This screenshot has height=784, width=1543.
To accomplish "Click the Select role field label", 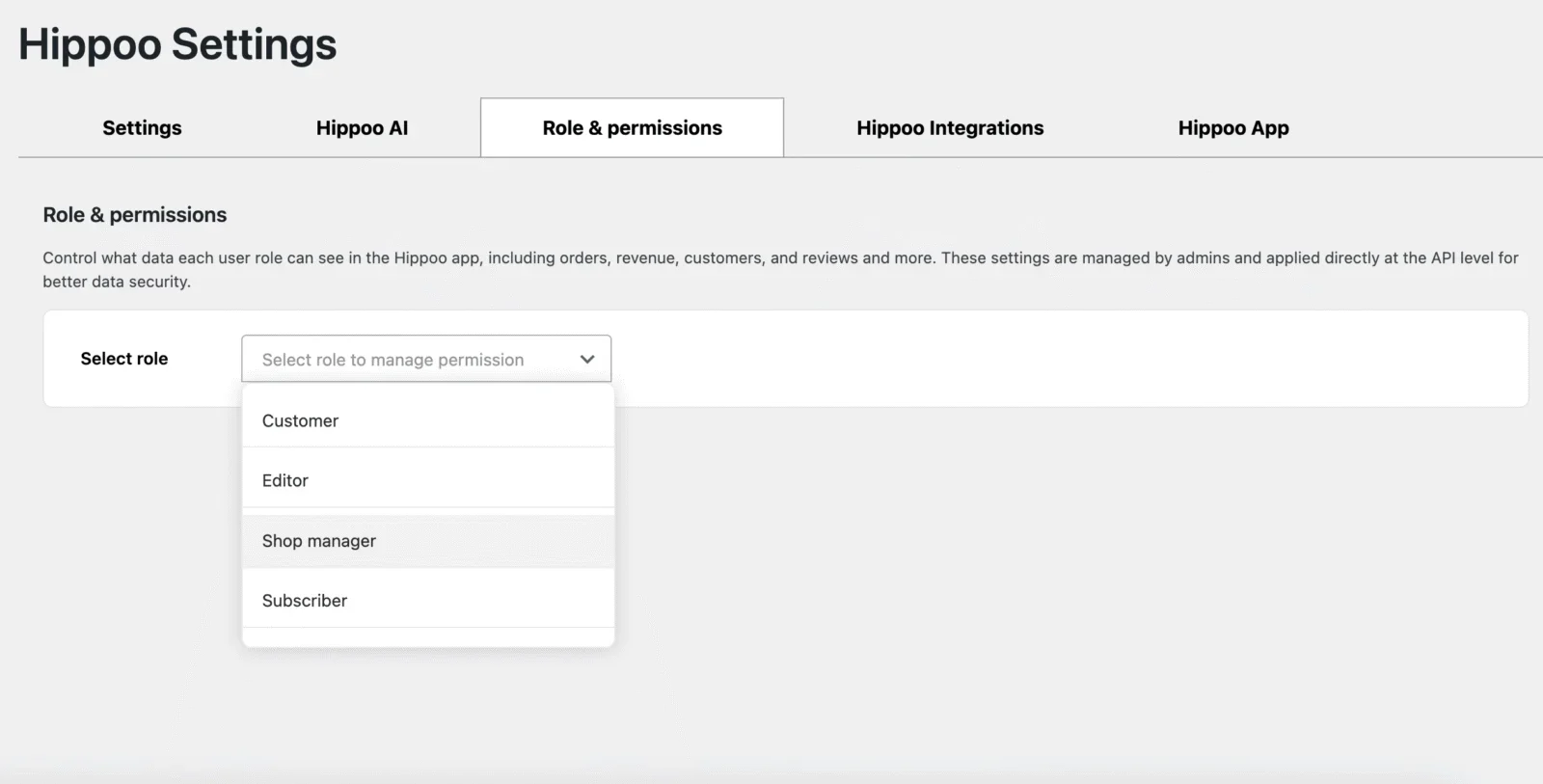I will 124,359.
